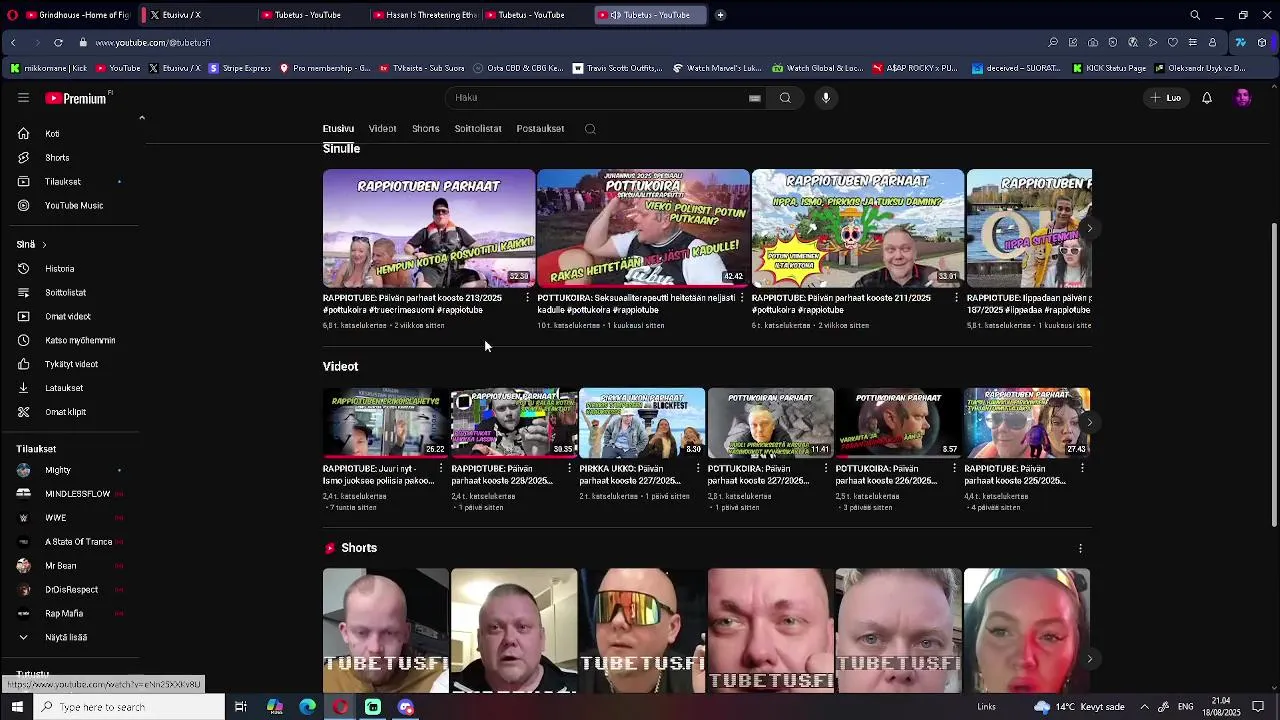This screenshot has height=720, width=1280.
Task: Open the YouTube guide hamburger menu
Action: point(23,98)
